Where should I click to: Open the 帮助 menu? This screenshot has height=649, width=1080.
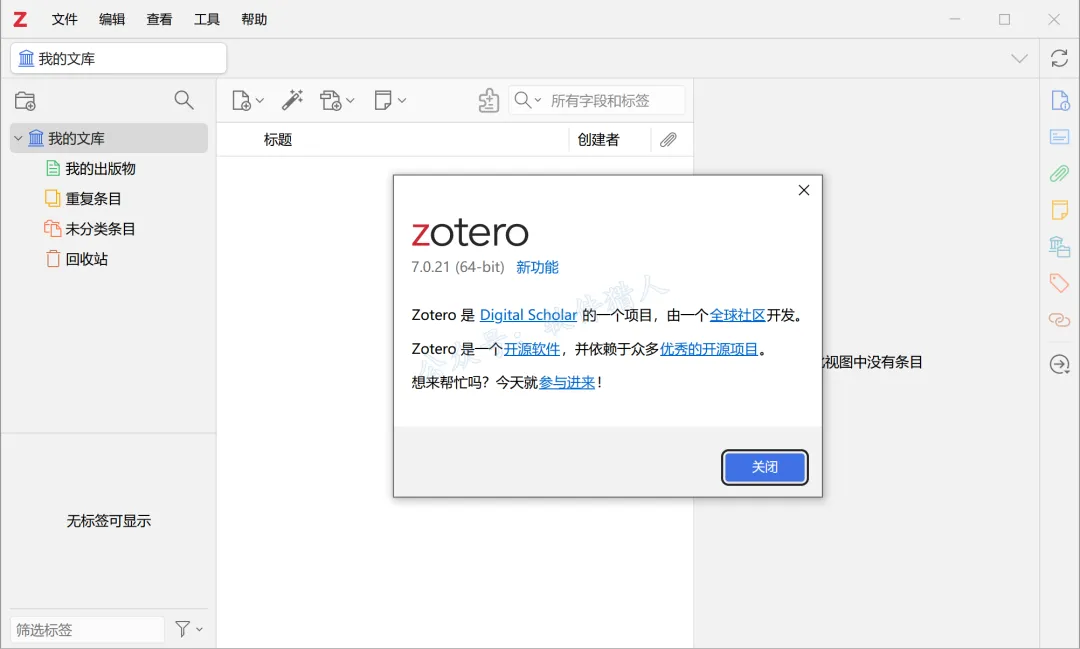click(x=254, y=19)
